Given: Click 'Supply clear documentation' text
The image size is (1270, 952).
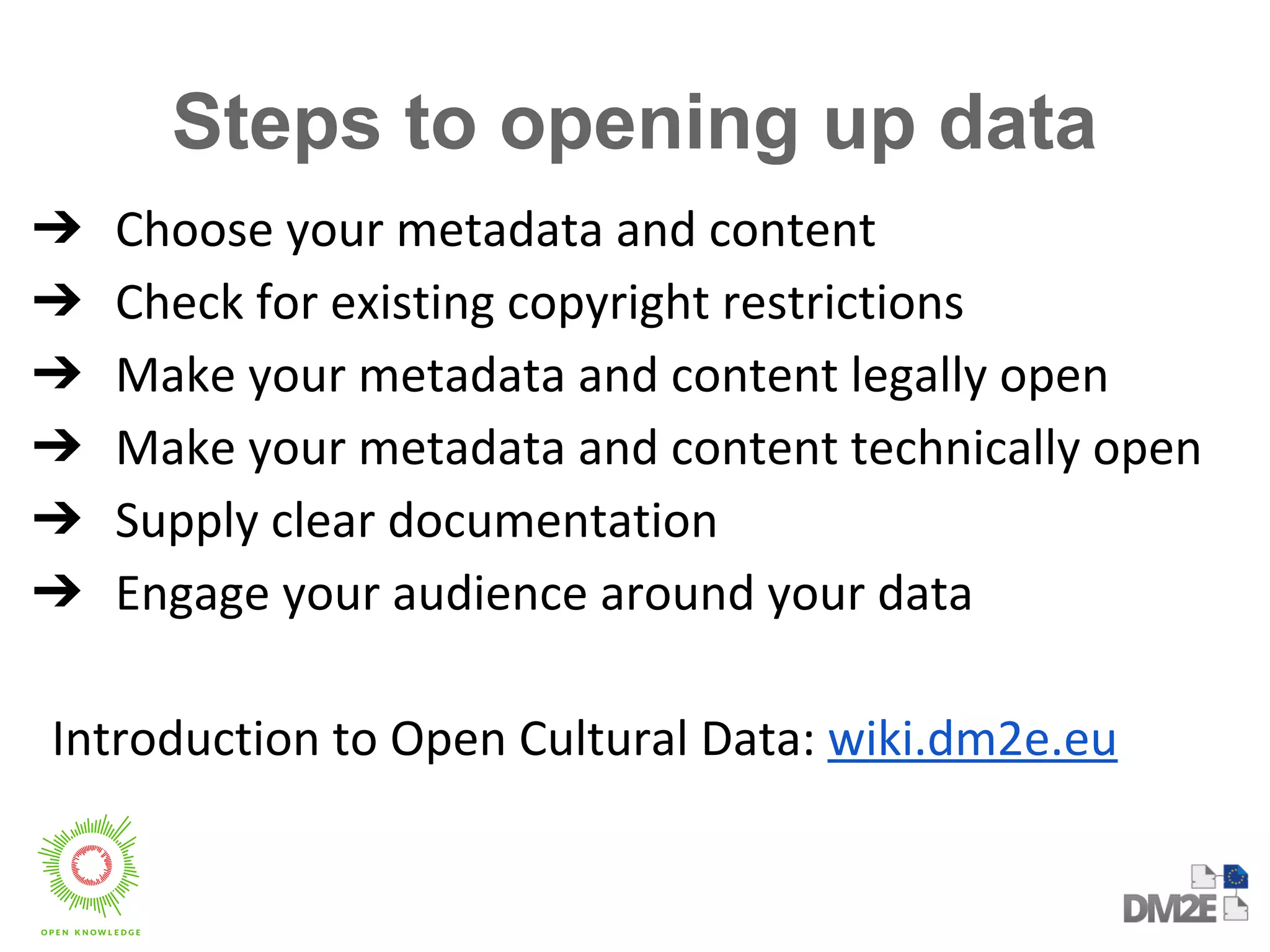Looking at the screenshot, I should pos(415,521).
